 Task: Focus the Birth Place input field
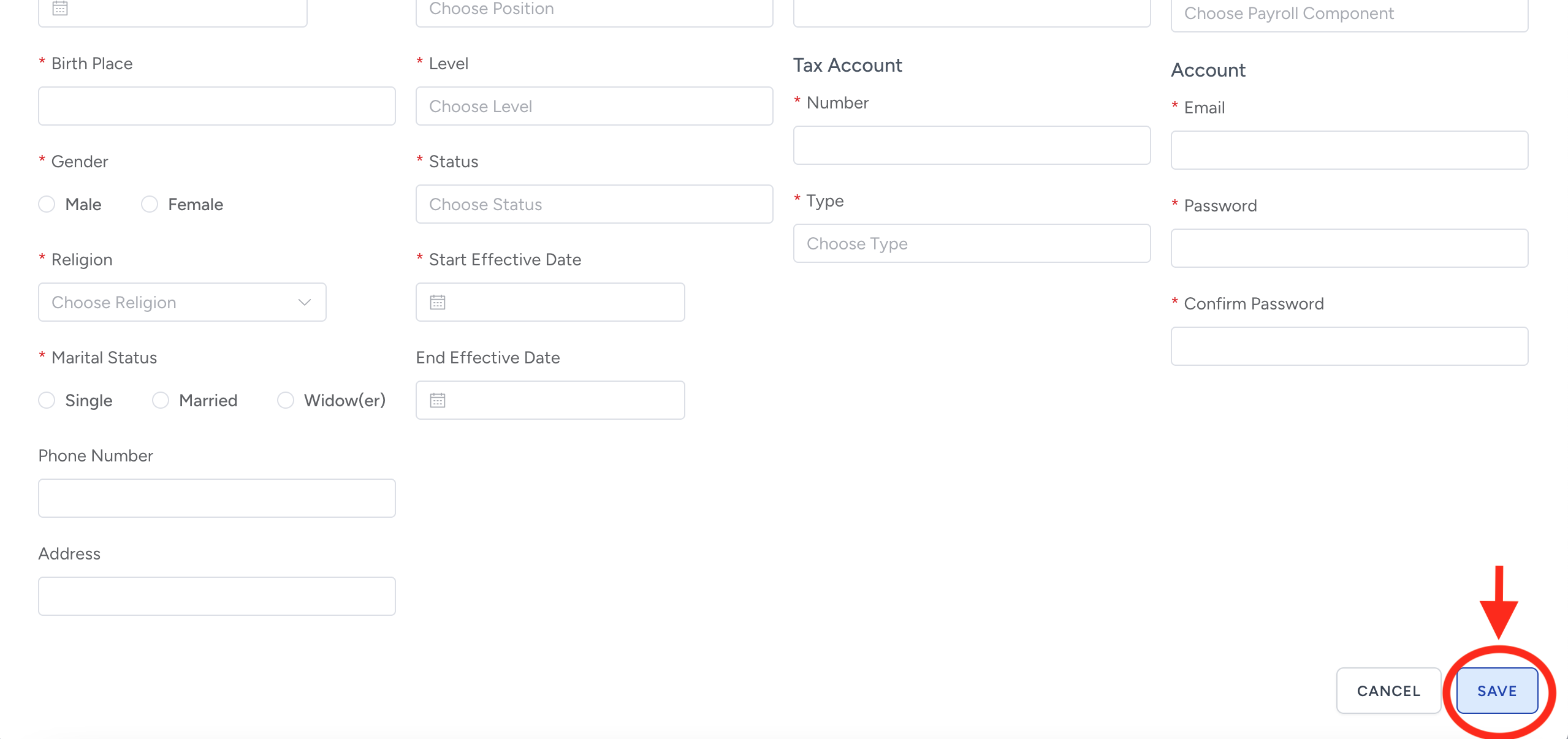(216, 106)
